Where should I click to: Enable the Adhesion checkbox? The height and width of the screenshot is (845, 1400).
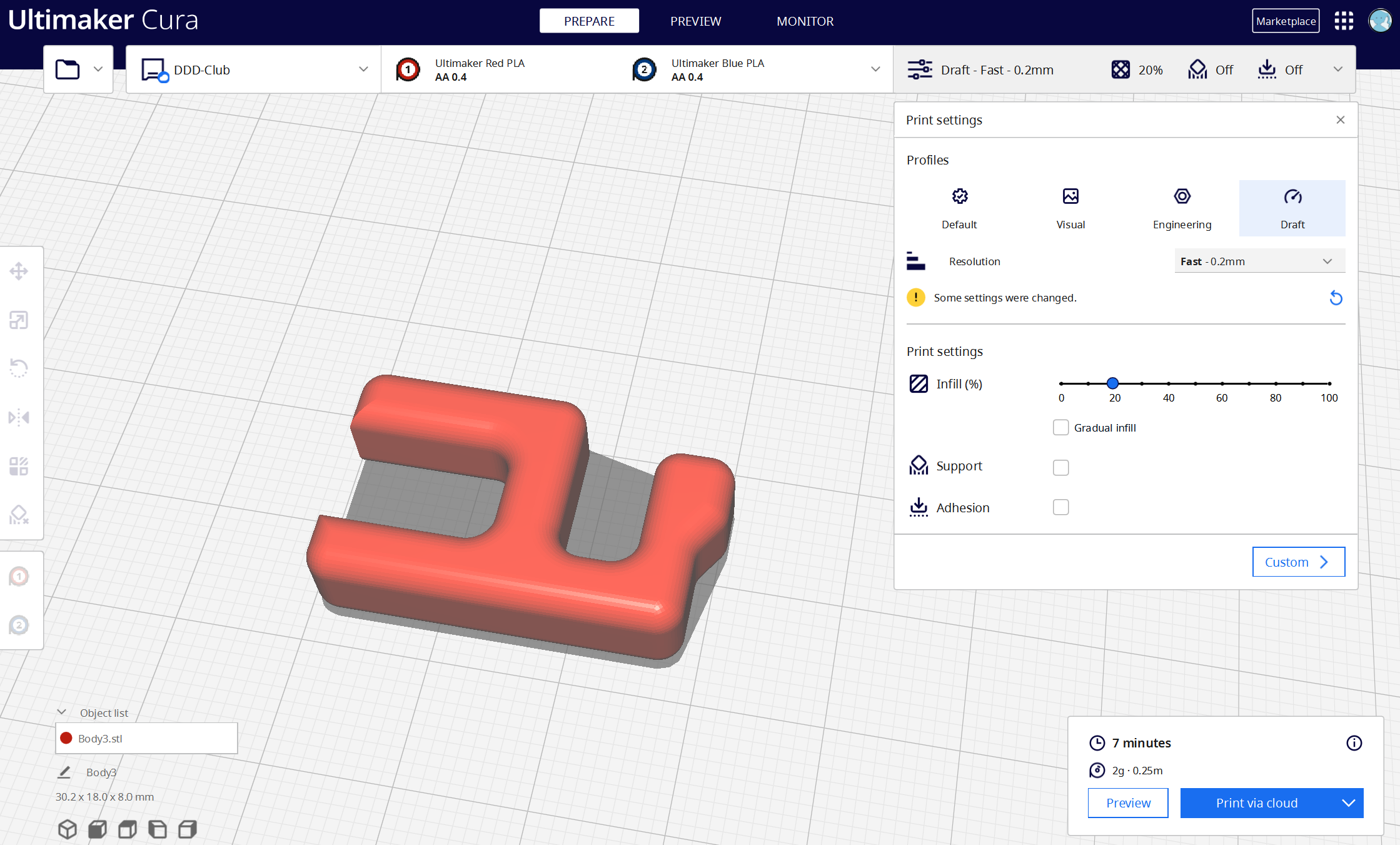[x=1060, y=507]
